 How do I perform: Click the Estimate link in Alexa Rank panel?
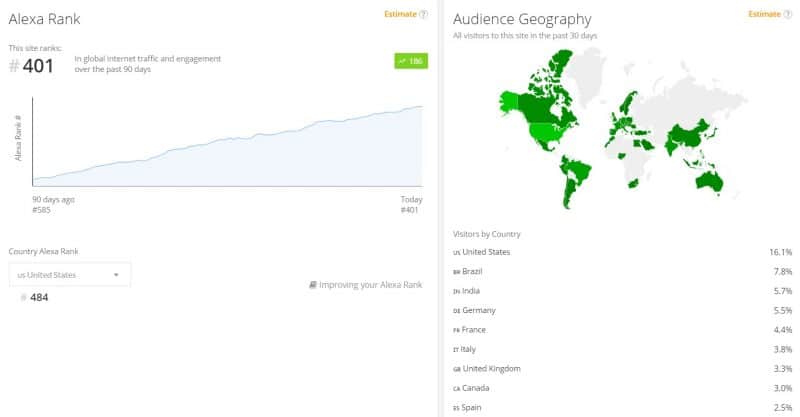click(x=400, y=15)
